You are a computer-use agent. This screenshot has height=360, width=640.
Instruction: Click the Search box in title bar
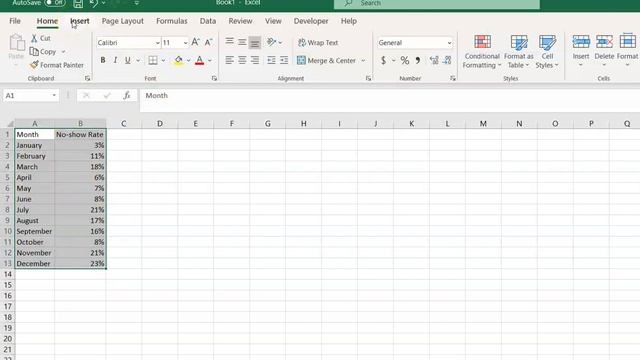437,4
